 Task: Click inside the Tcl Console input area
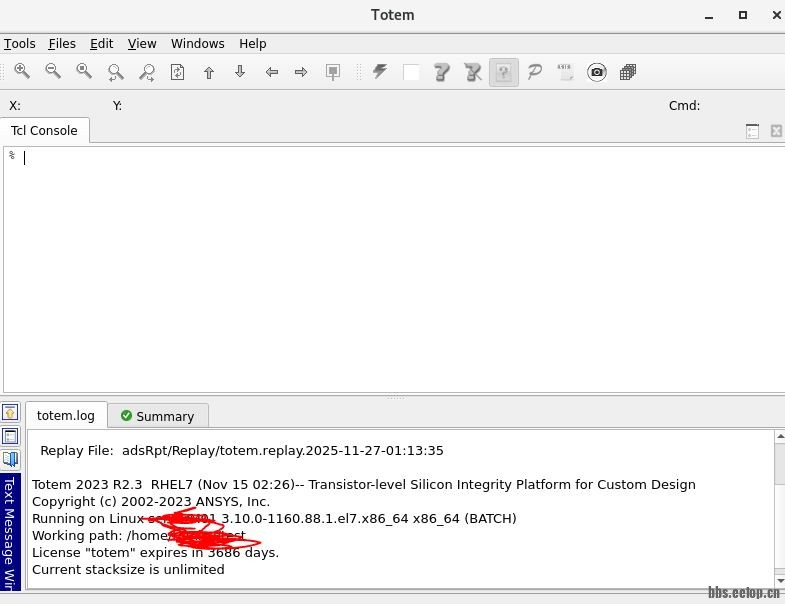pyautogui.click(x=390, y=270)
